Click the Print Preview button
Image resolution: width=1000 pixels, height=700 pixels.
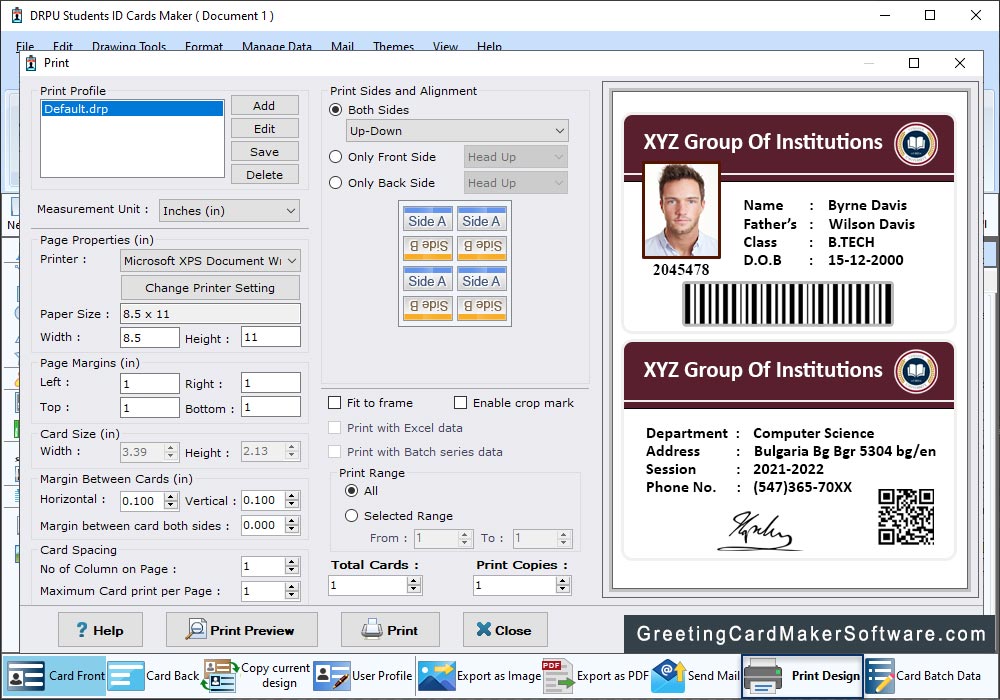click(x=242, y=630)
